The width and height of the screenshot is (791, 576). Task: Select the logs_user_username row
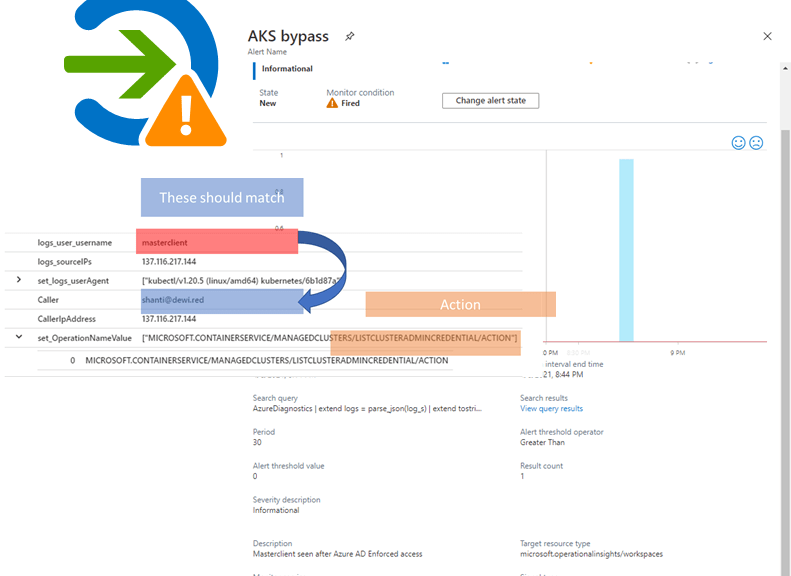tap(75, 243)
